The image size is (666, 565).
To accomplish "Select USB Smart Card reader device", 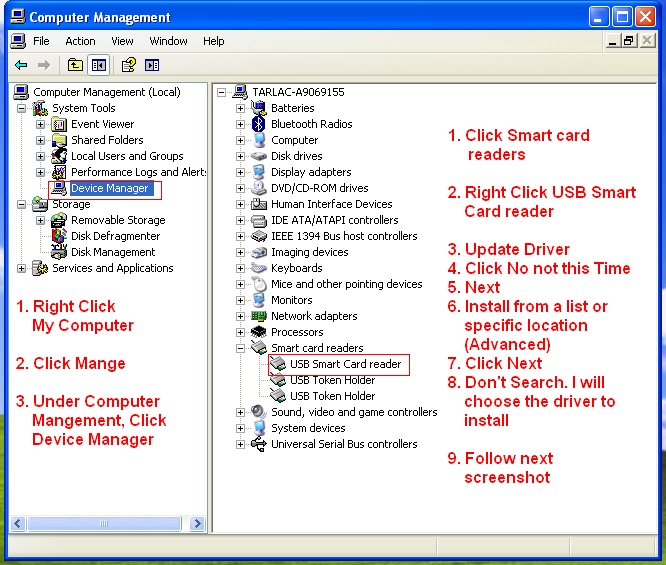I will point(345,364).
